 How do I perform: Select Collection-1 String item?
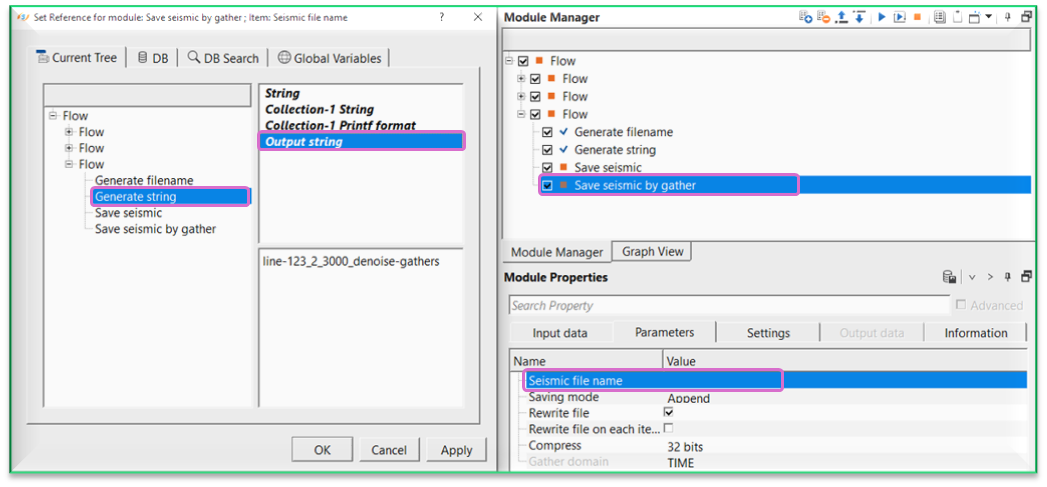pos(319,110)
